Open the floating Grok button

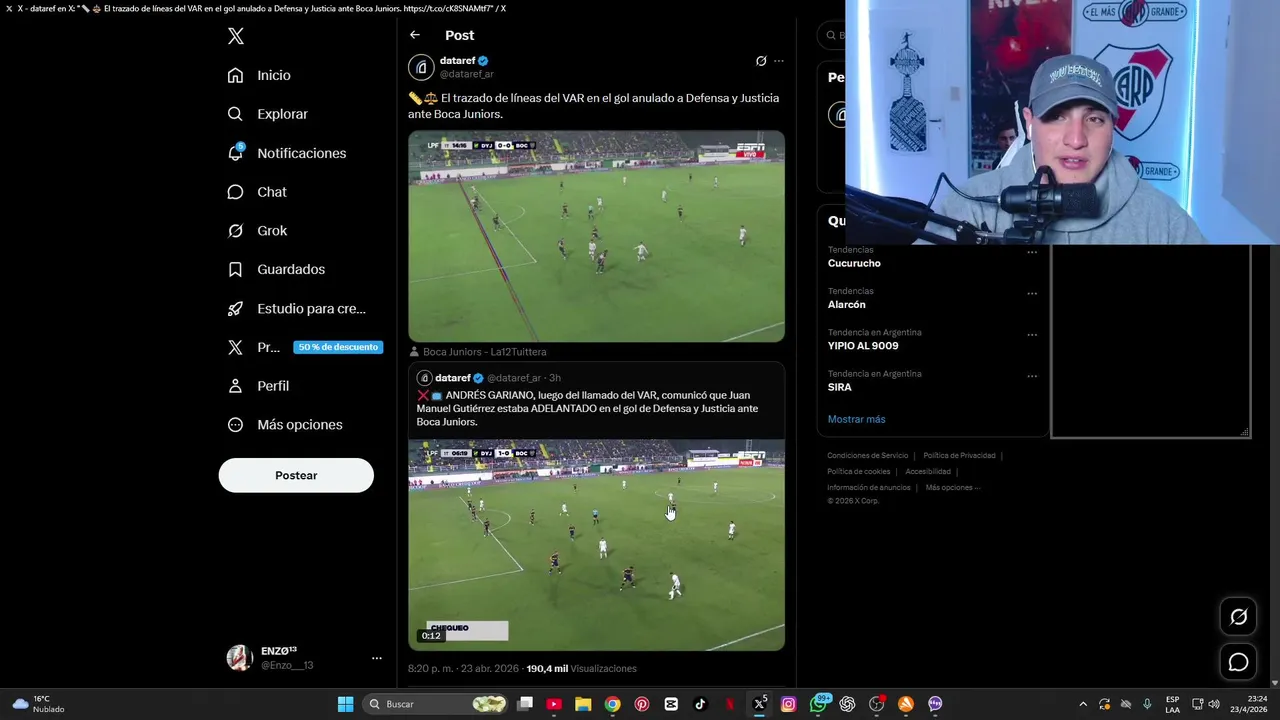tap(1238, 617)
